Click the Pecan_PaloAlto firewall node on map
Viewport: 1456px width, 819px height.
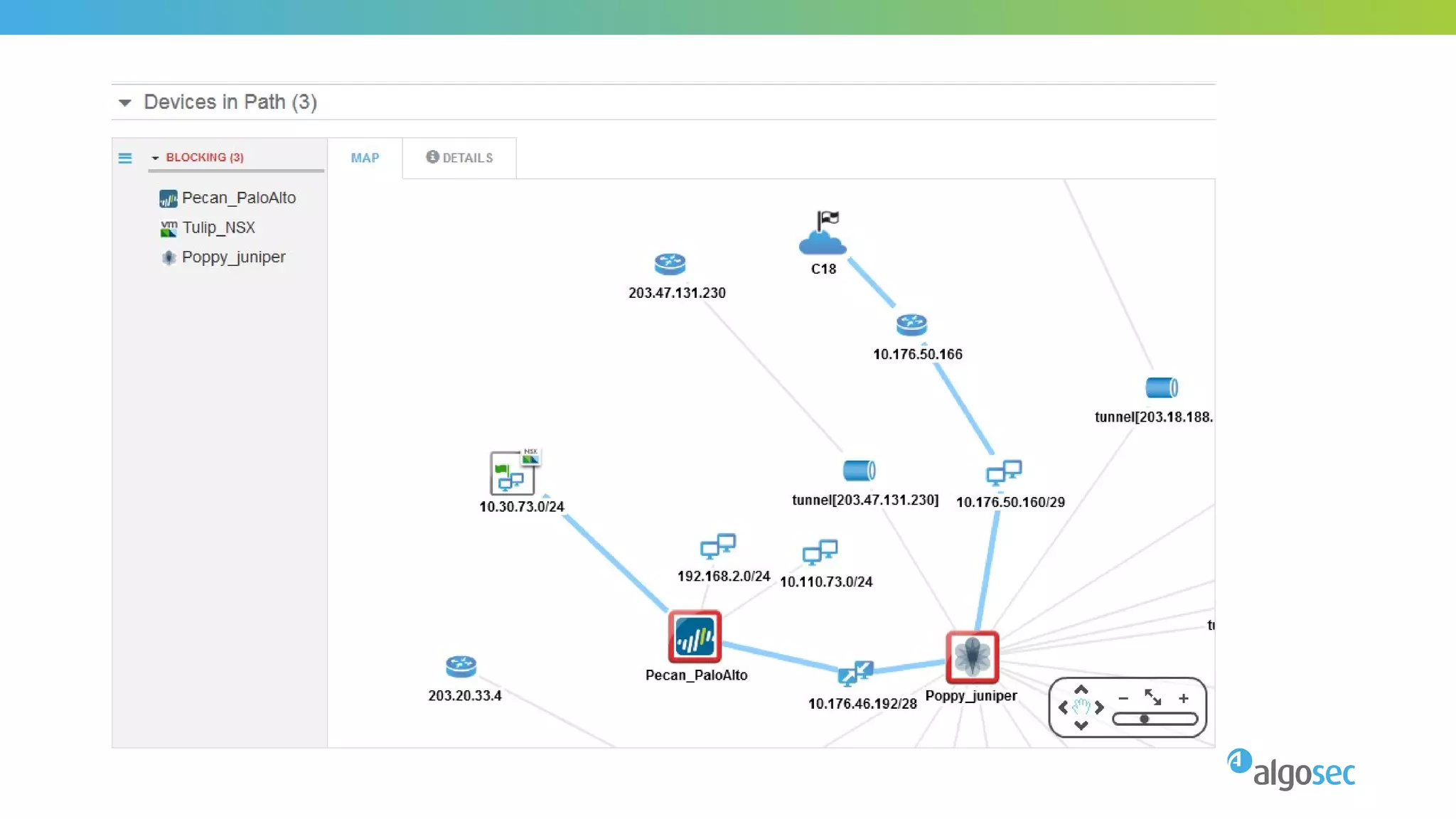(x=695, y=636)
